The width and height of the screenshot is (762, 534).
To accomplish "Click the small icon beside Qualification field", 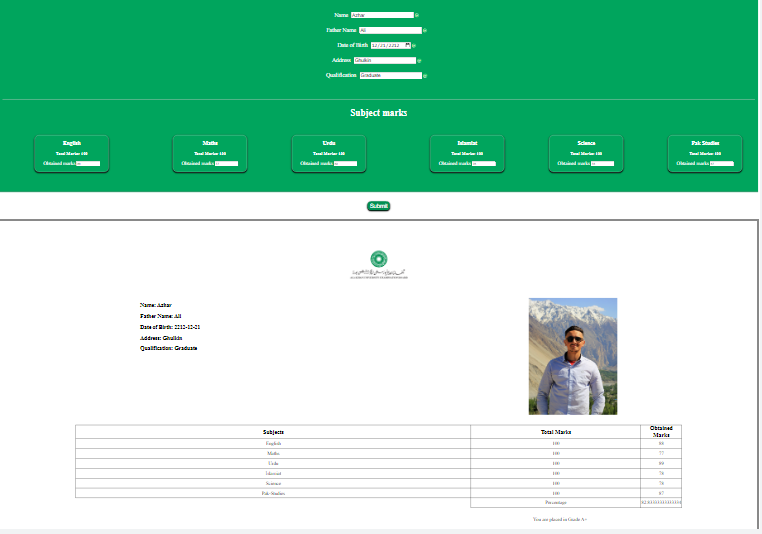I will click(425, 76).
